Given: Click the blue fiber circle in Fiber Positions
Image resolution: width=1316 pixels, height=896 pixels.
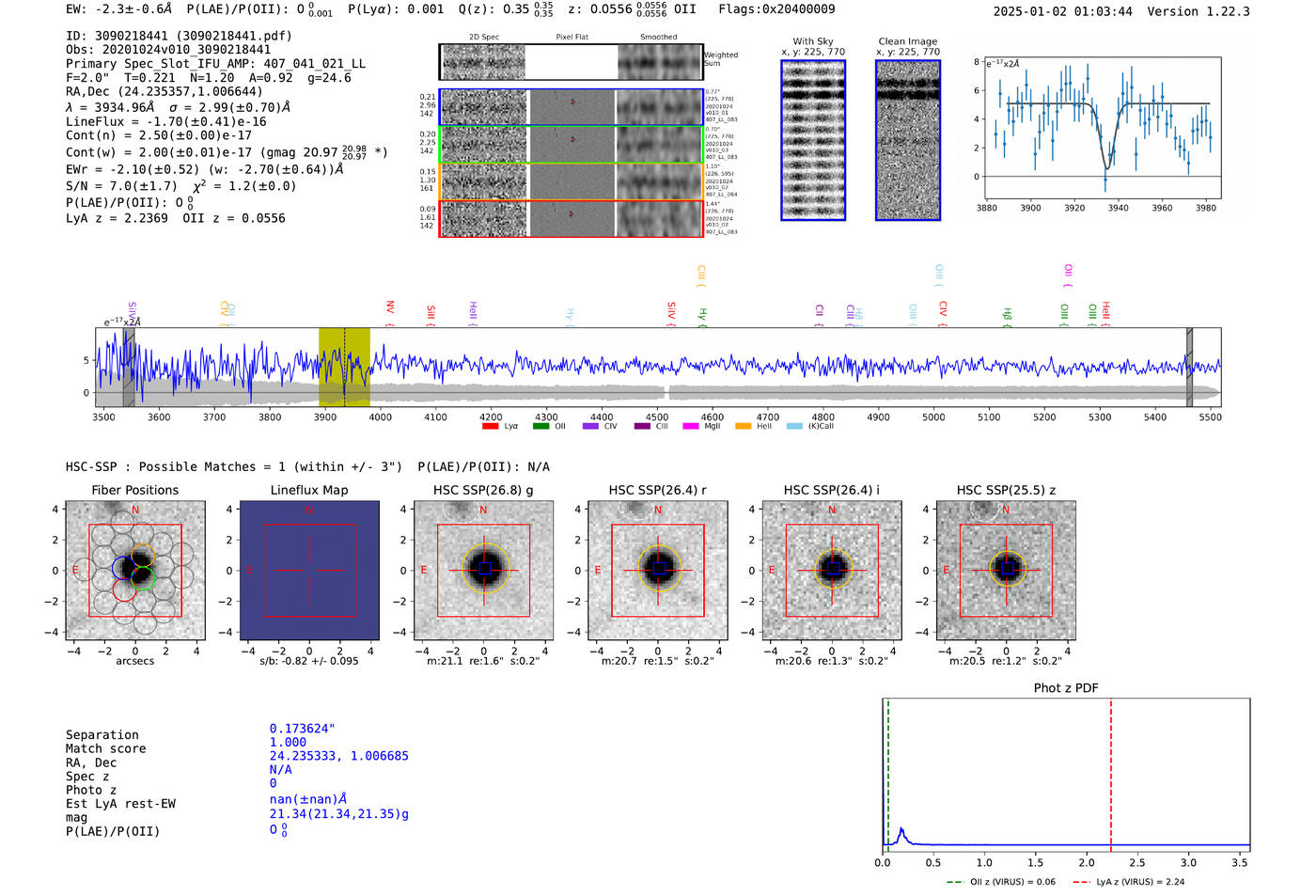Looking at the screenshot, I should (x=124, y=568).
